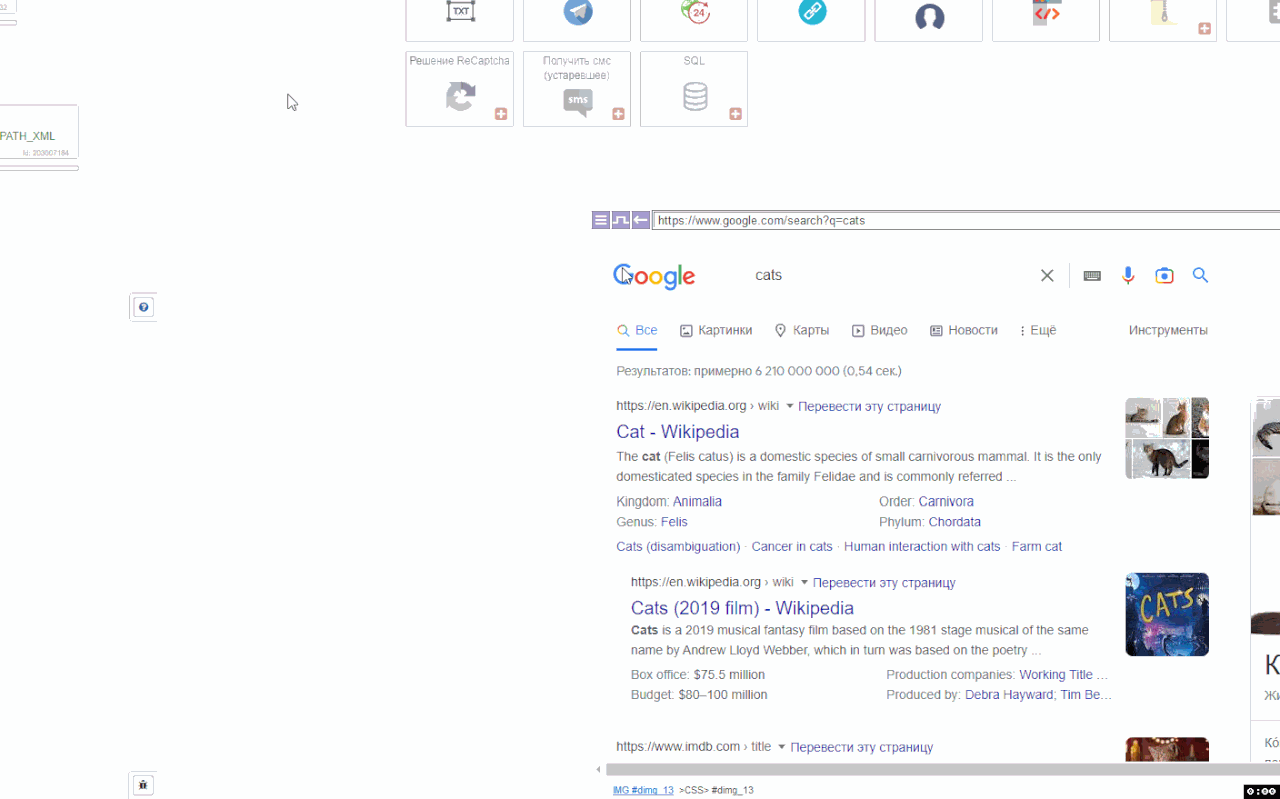Click the plus on ReCaptcha tile
1280x799 pixels.
[x=501, y=114]
